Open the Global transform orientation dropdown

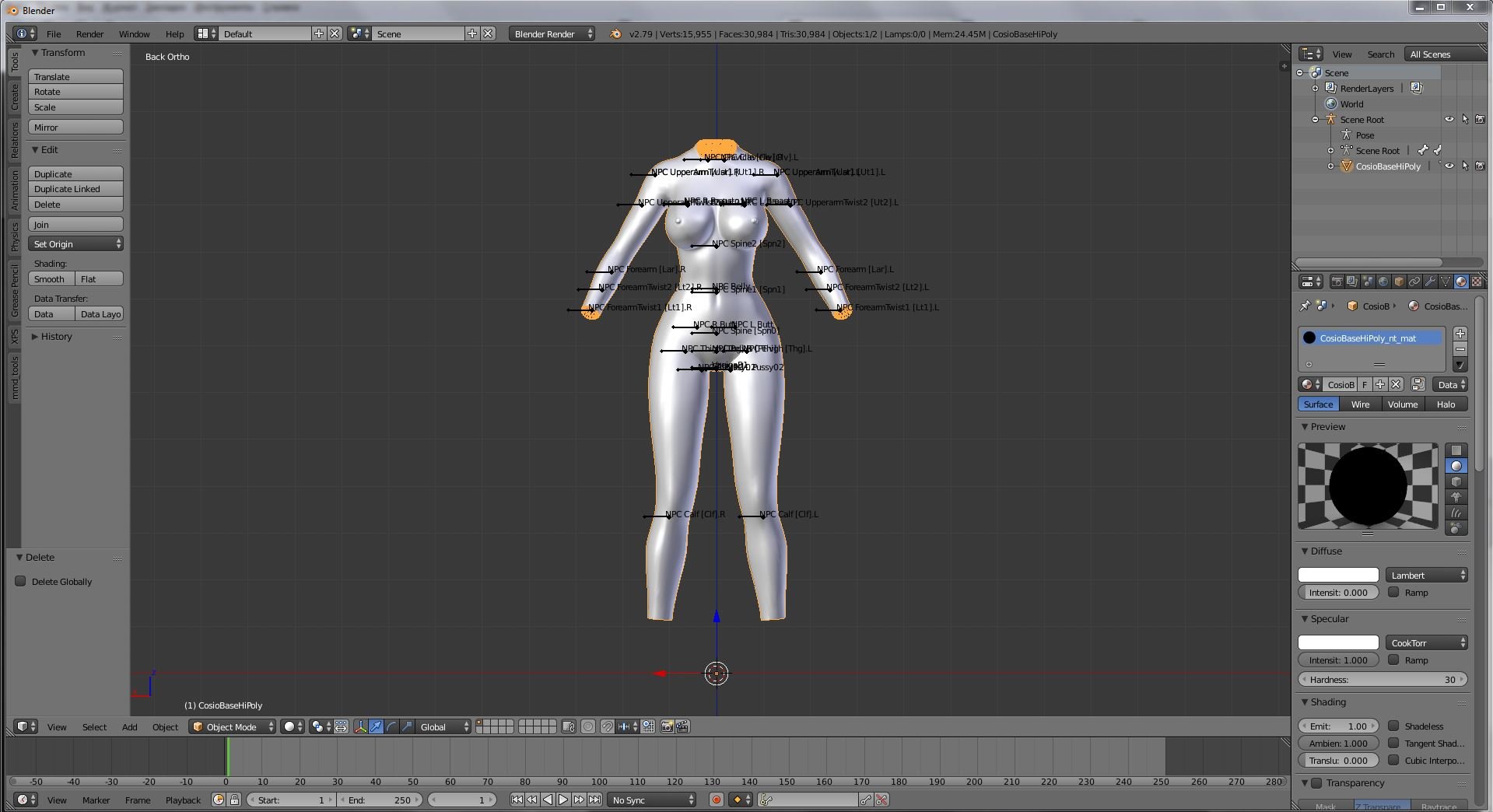click(443, 726)
